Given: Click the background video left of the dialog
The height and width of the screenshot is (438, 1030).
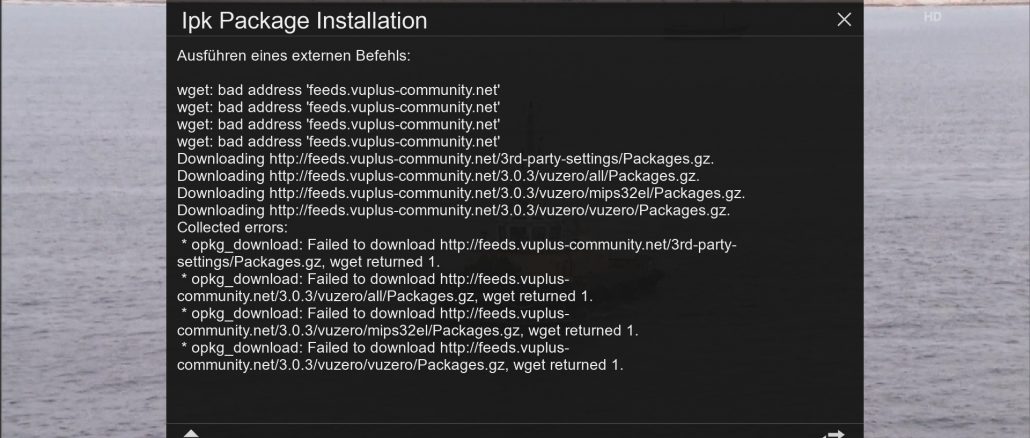Looking at the screenshot, I should tap(83, 223).
